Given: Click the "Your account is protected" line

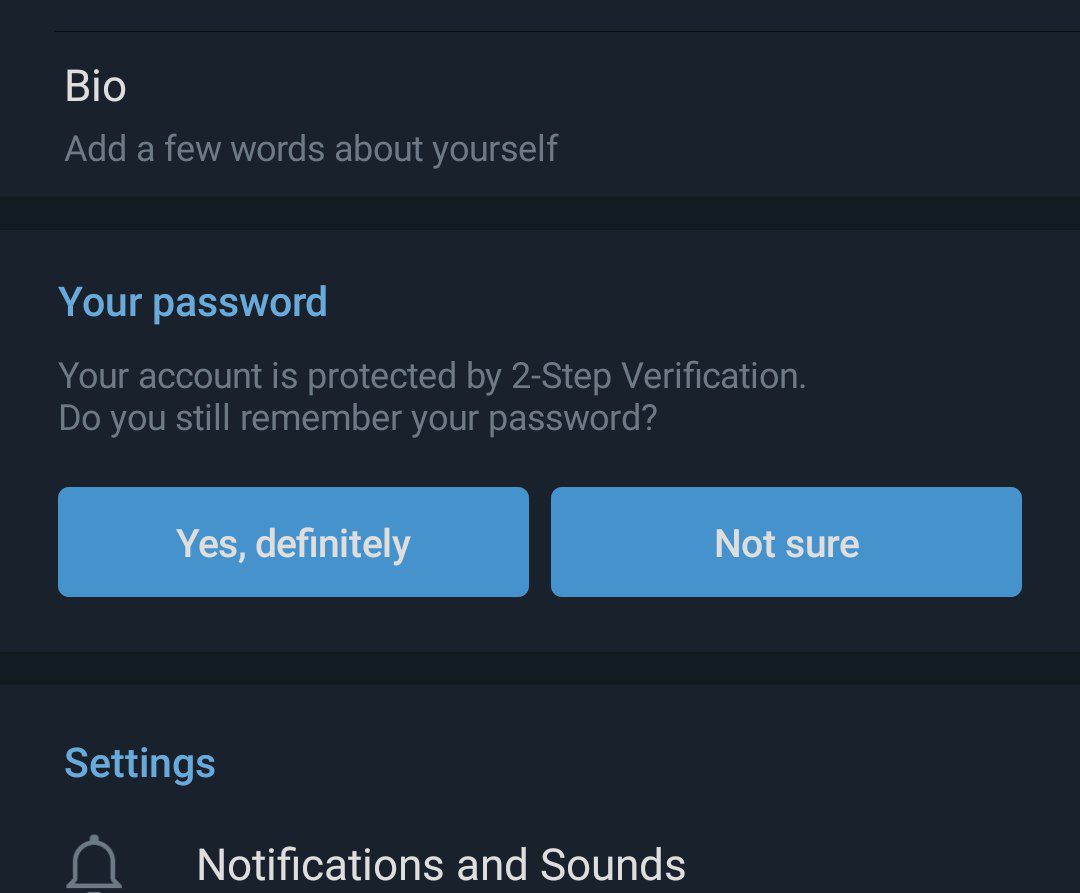Looking at the screenshot, I should tap(432, 376).
